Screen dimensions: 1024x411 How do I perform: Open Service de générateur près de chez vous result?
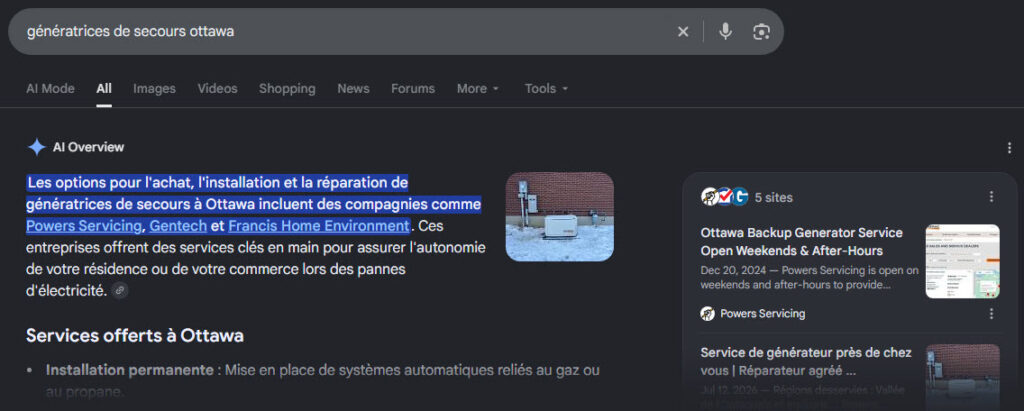[806, 362]
